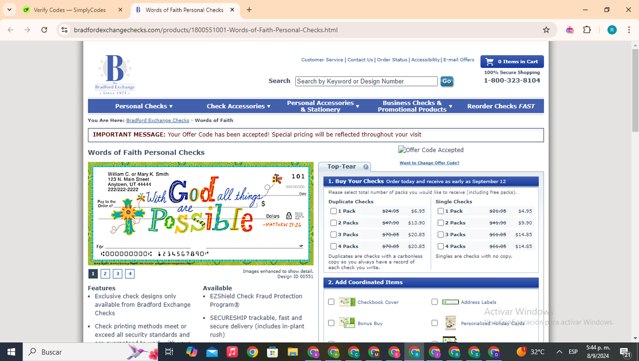Click the page vertical scrollbar
The width and height of the screenshot is (639, 361).
pyautogui.click(x=635, y=90)
